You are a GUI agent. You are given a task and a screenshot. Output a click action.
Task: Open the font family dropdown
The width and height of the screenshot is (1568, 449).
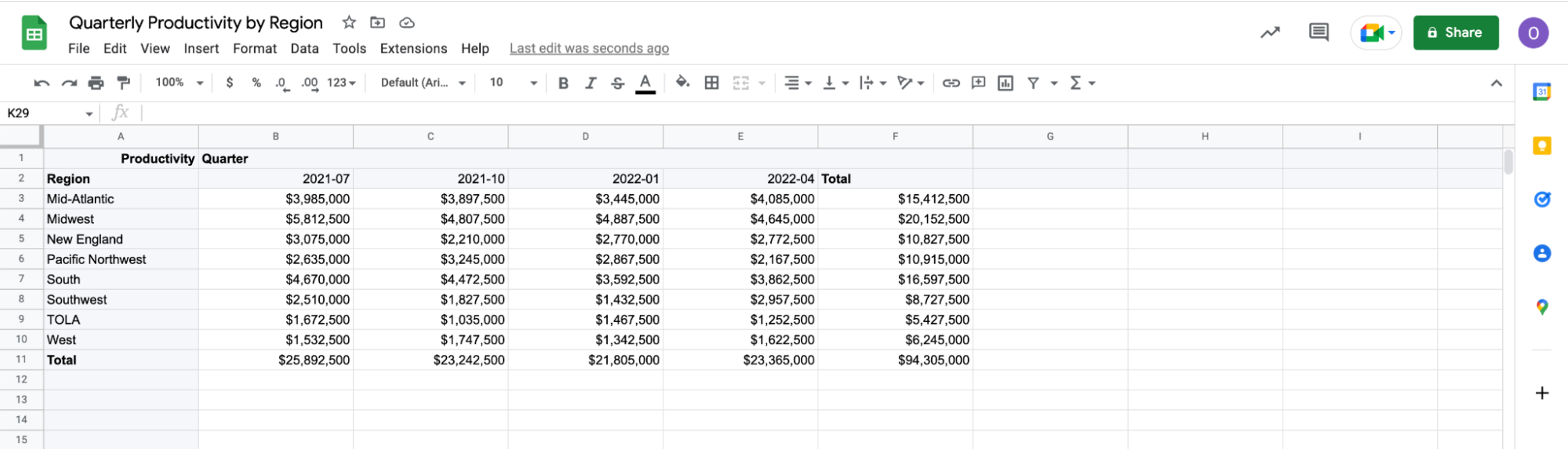[x=423, y=82]
